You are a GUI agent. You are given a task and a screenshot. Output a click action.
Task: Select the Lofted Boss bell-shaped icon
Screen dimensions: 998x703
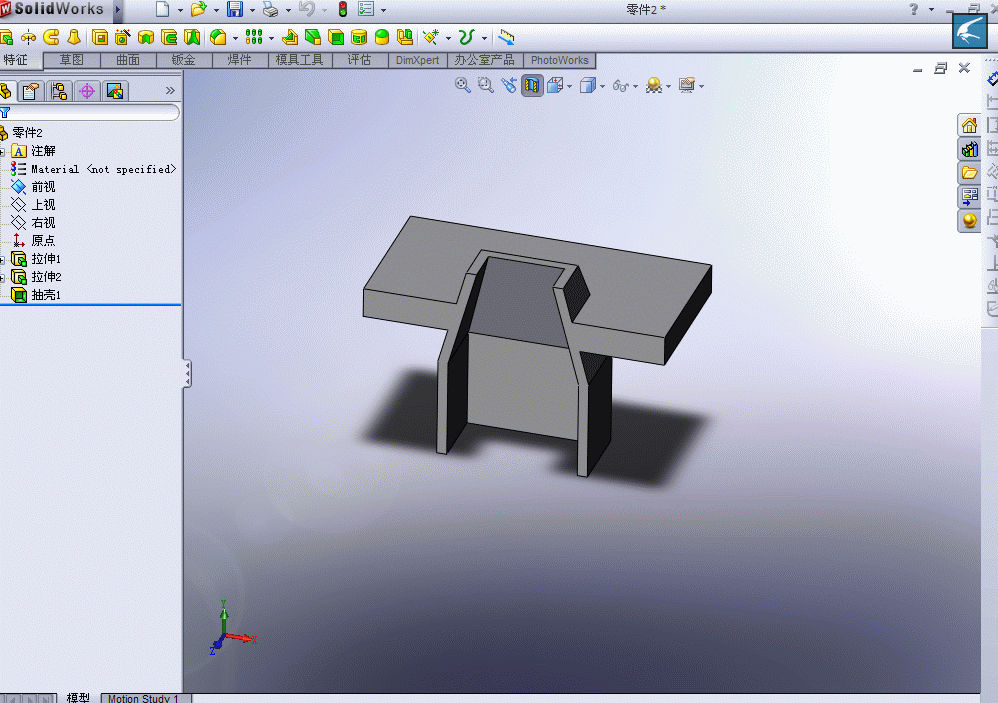(74, 38)
